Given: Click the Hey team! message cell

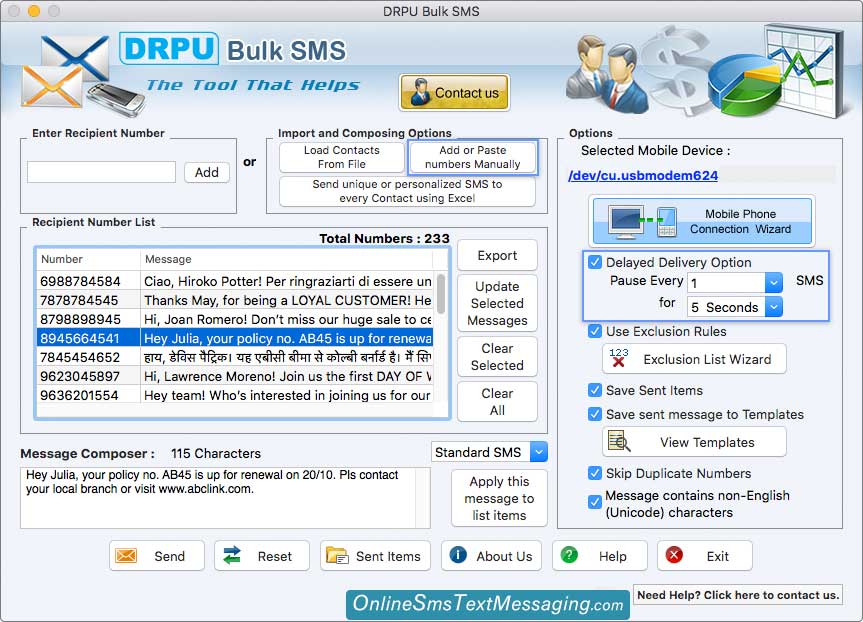Looking at the screenshot, I should pos(287,395).
